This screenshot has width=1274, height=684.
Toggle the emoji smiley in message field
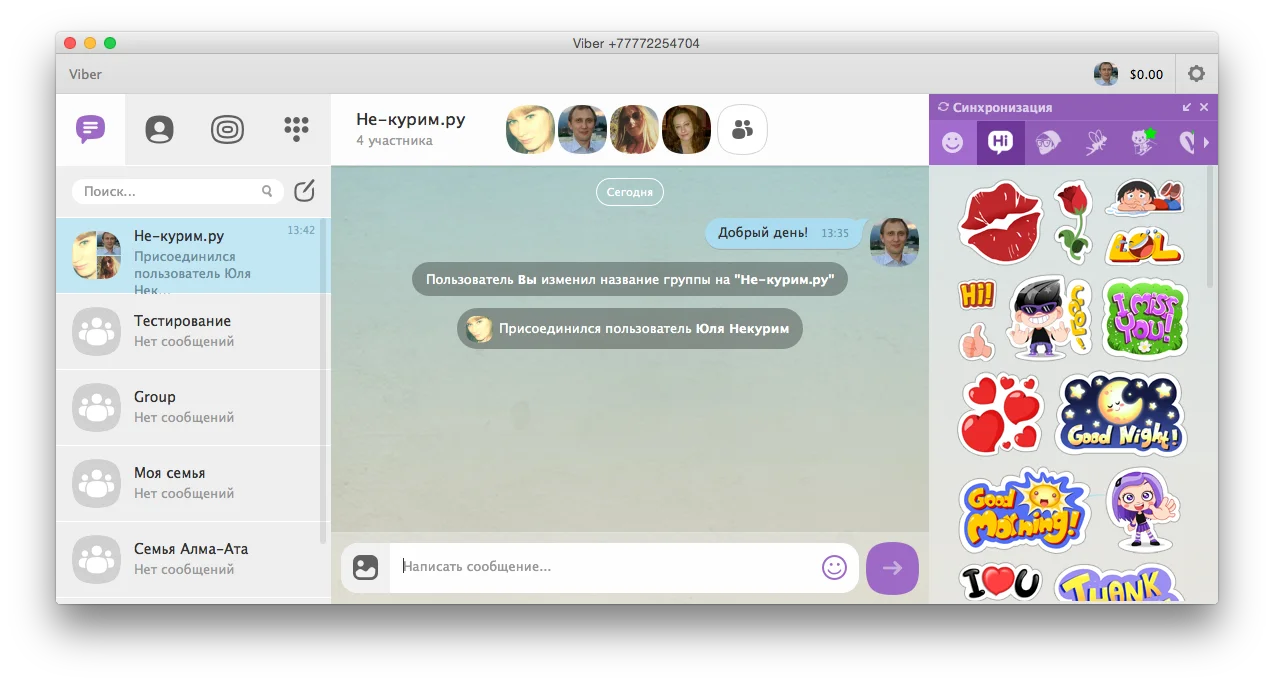tap(834, 567)
